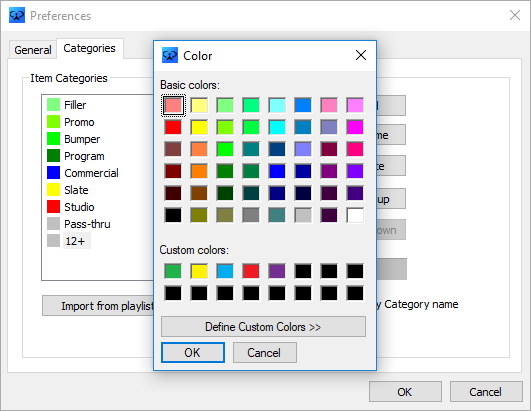Choose the black basic color in the bottom row
Image resolution: width=531 pixels, height=411 pixels.
(x=173, y=215)
